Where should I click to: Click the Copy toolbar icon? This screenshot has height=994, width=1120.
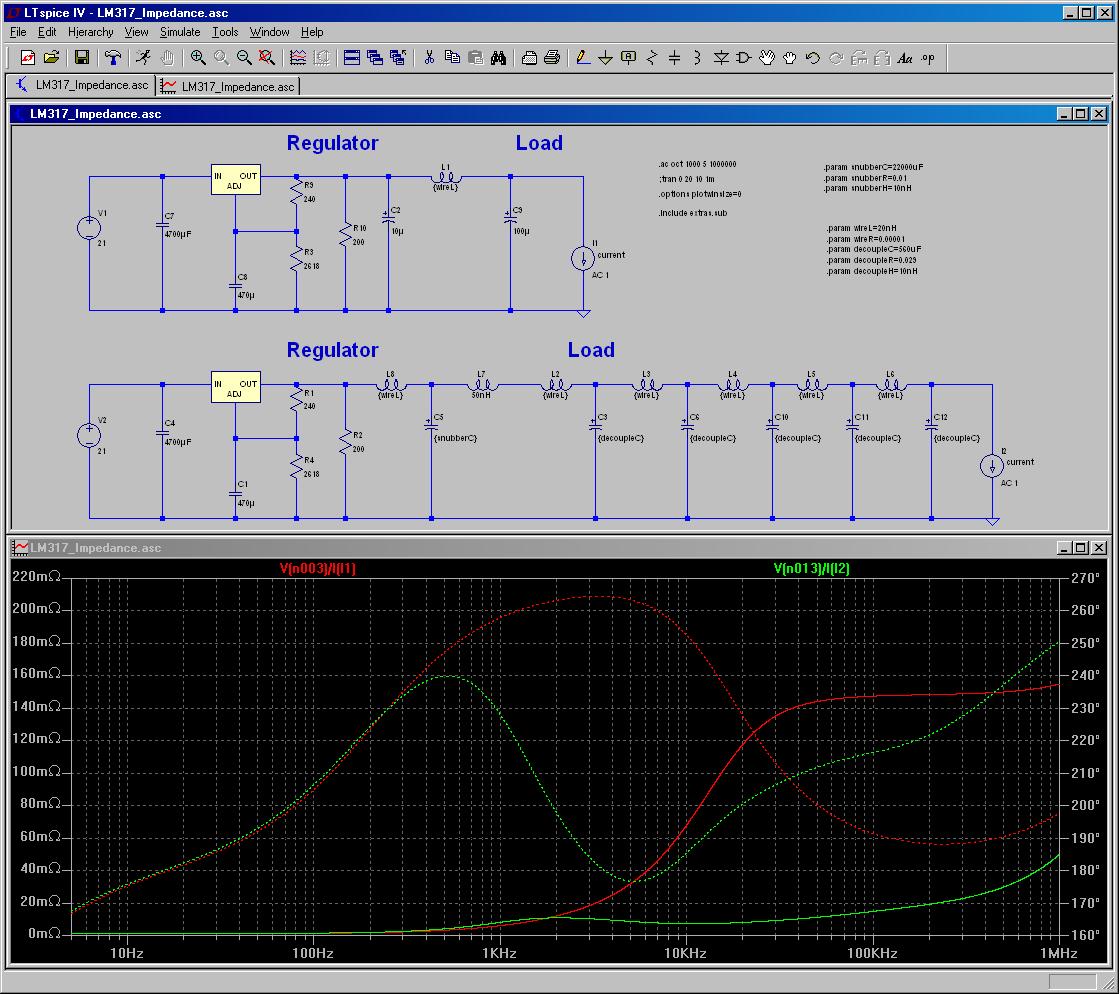click(x=452, y=58)
